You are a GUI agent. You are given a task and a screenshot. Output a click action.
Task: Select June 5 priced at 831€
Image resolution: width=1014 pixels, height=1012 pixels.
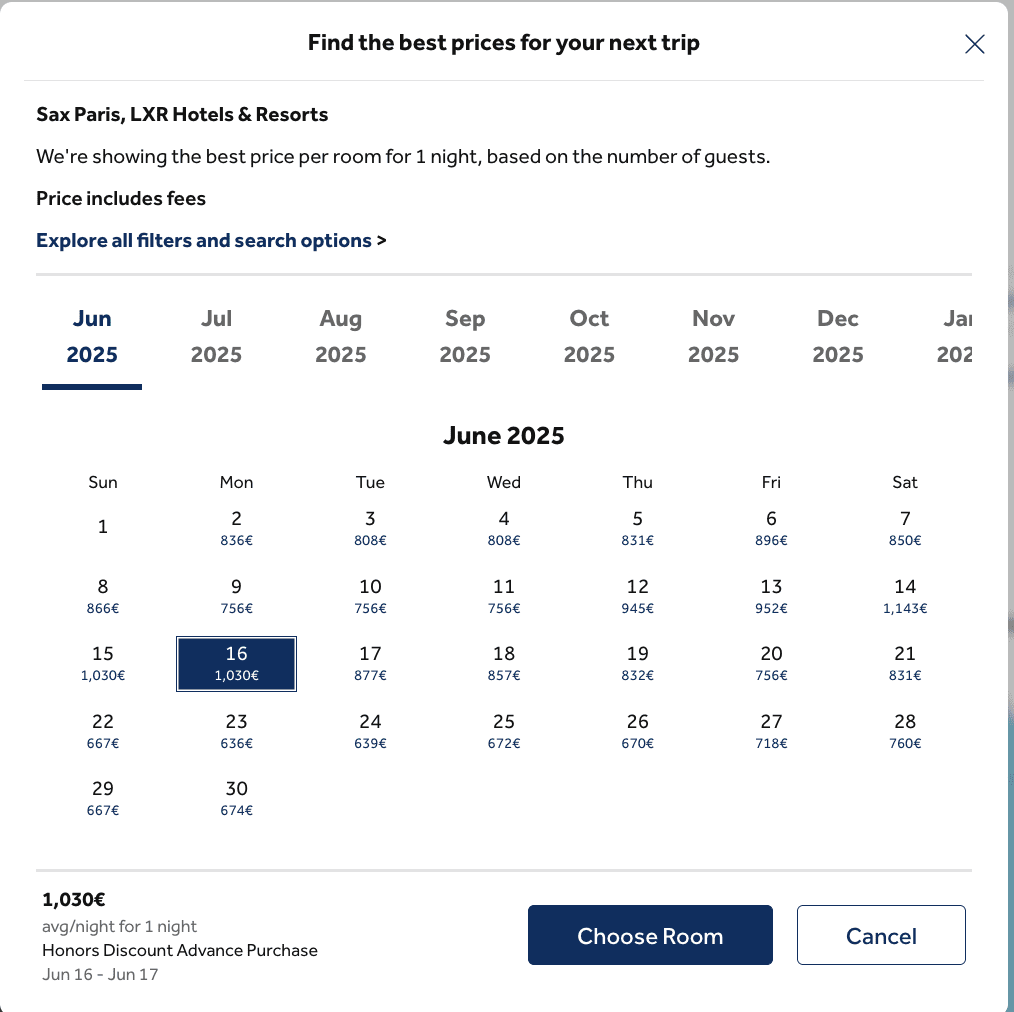(637, 528)
